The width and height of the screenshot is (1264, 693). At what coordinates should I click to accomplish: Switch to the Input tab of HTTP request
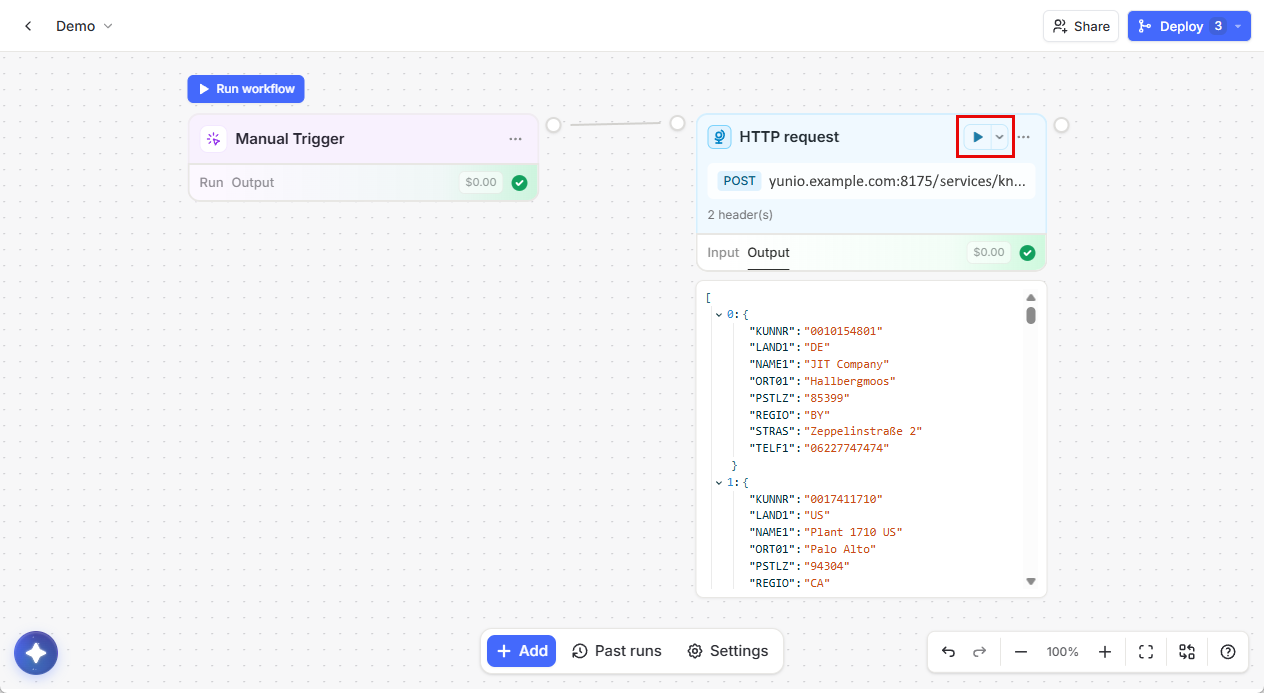(x=723, y=253)
